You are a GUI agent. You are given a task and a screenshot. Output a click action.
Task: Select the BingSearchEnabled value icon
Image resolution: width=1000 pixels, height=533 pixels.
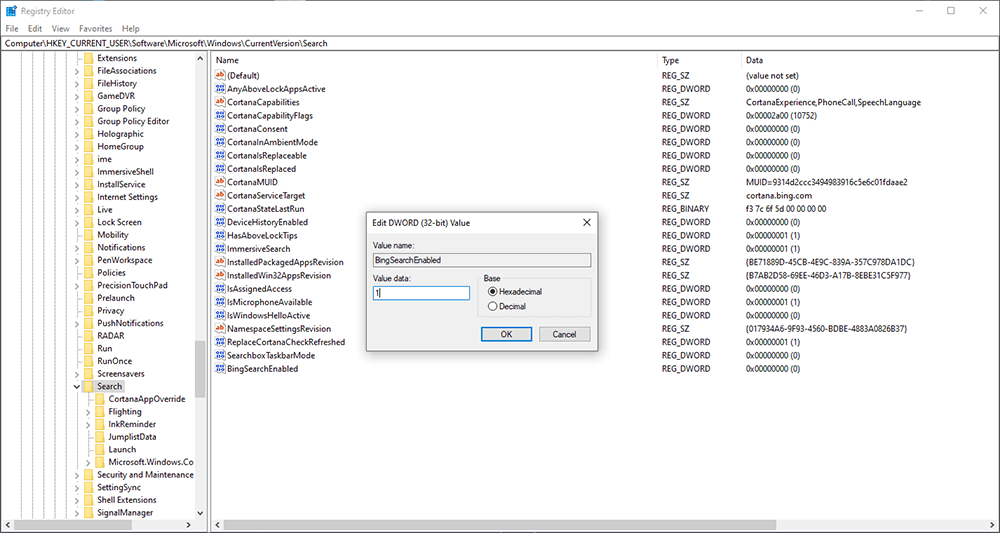[221, 369]
